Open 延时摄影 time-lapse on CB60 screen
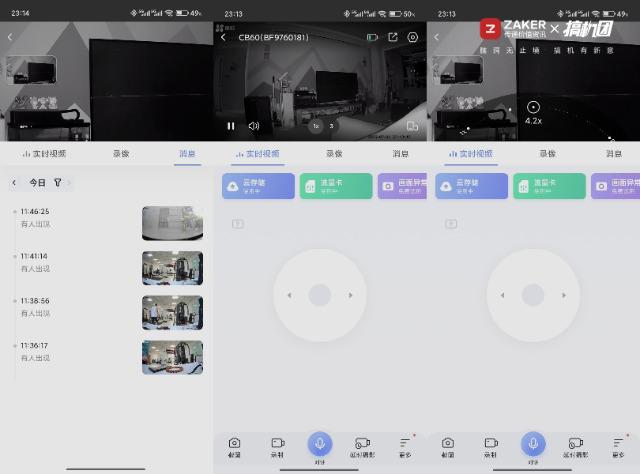Screen dimensions: 640x474 tap(362, 447)
